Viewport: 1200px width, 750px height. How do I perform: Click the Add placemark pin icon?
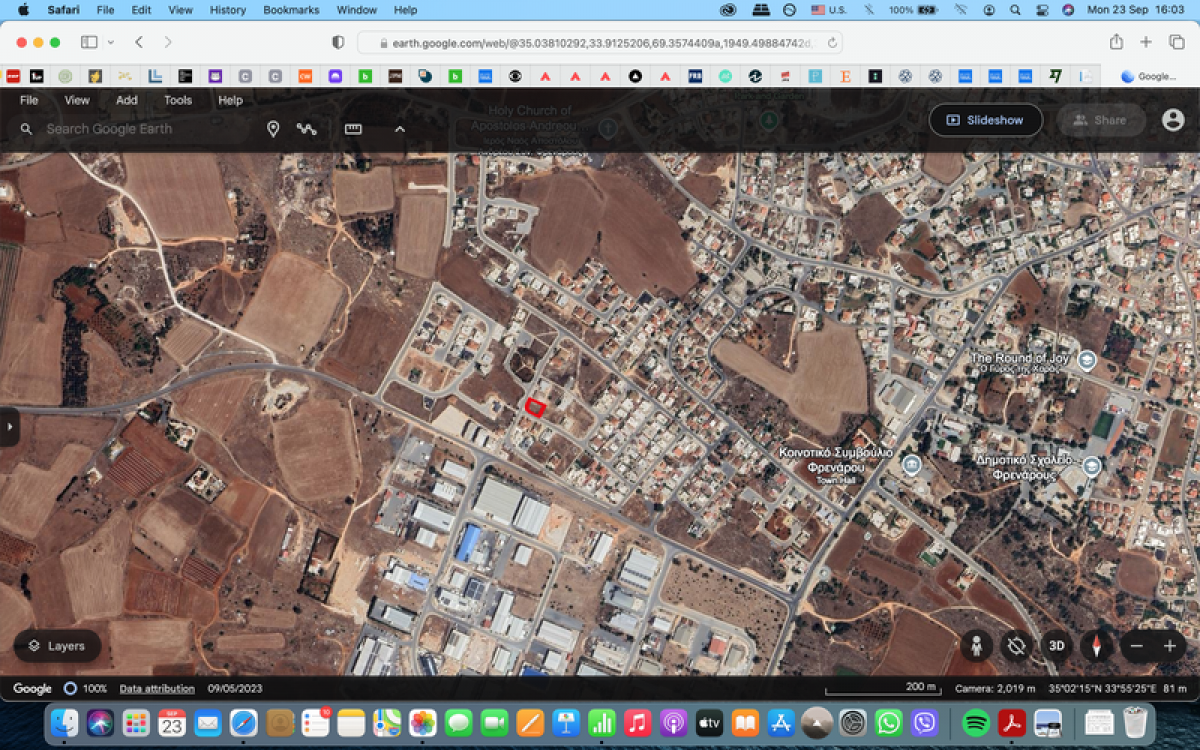click(x=273, y=129)
